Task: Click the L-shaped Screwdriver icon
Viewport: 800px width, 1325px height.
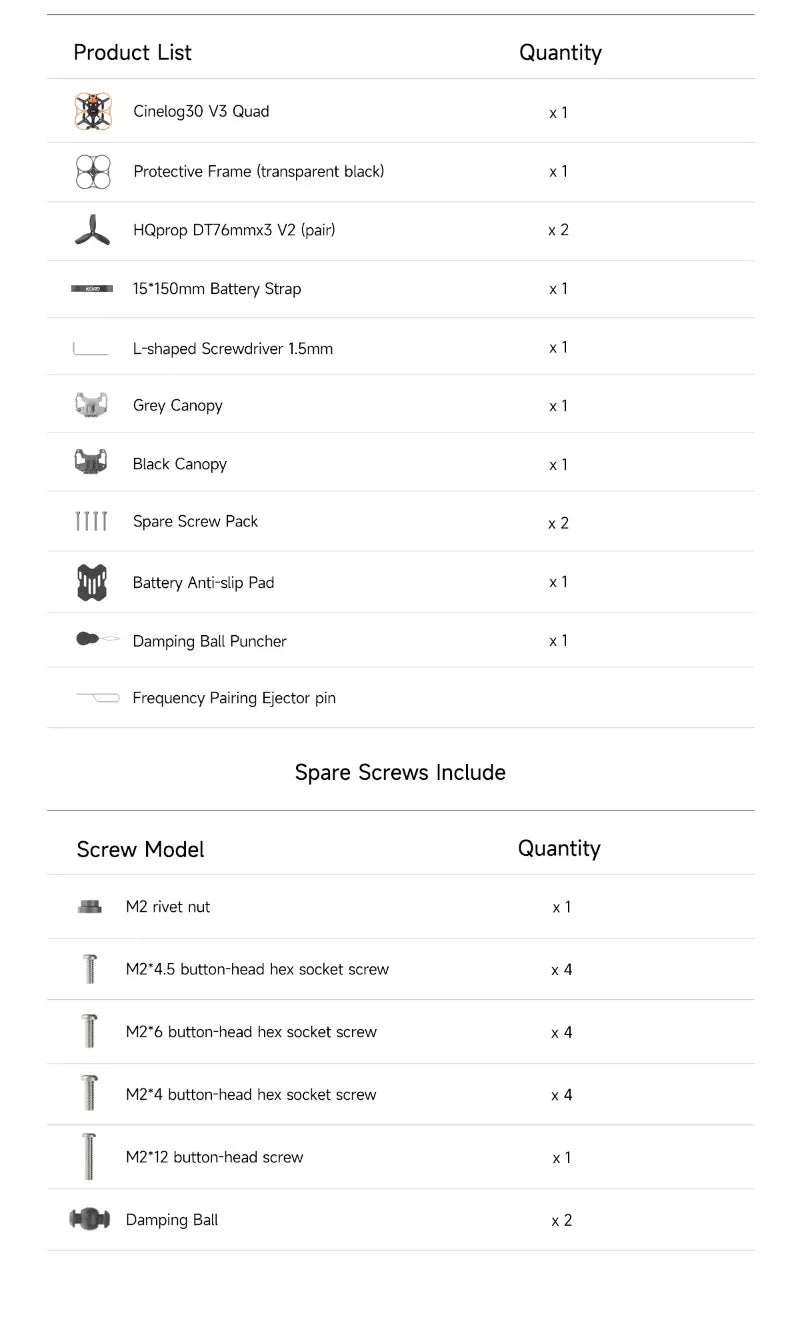Action: coord(90,349)
